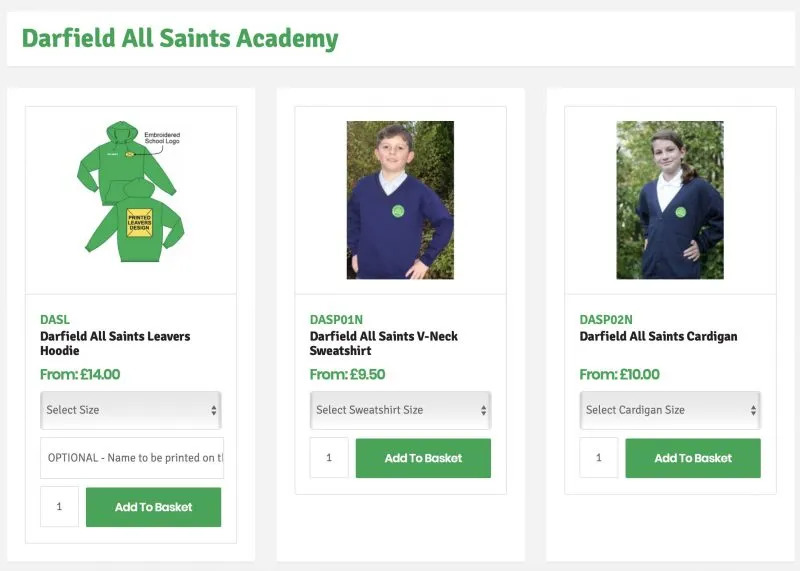This screenshot has height=571, width=800.
Task: Expand the Select Cardigan Size dropdown
Action: 670,410
